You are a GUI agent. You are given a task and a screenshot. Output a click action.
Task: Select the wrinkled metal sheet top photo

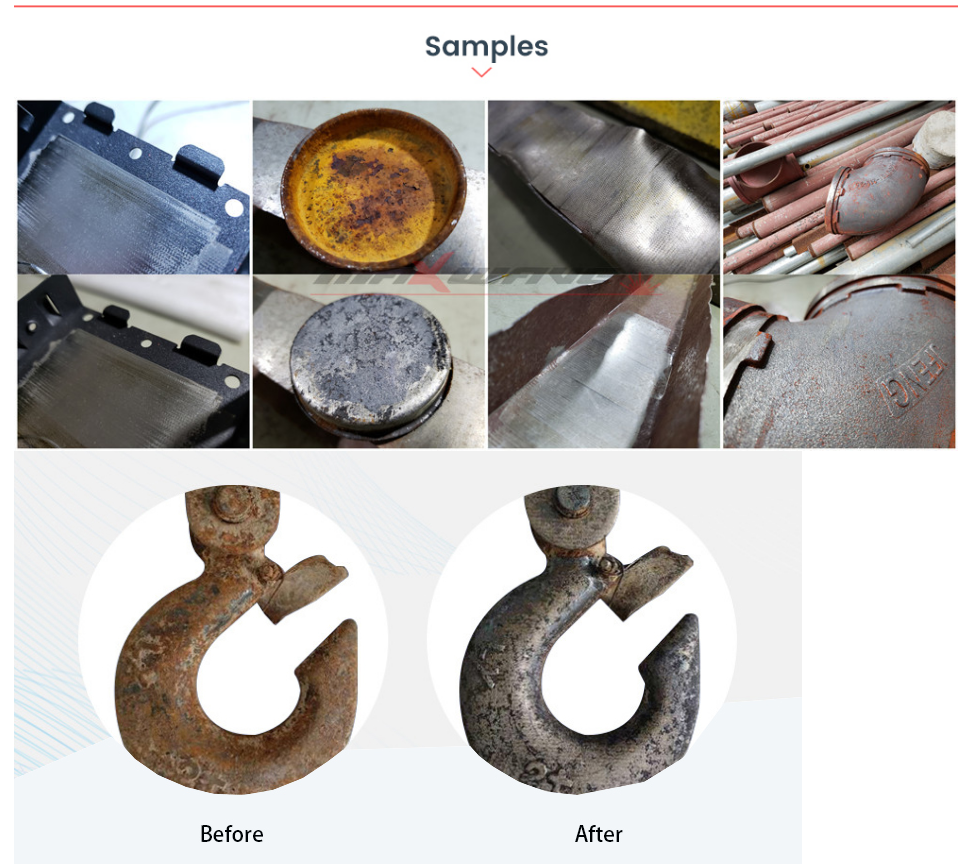(x=604, y=187)
